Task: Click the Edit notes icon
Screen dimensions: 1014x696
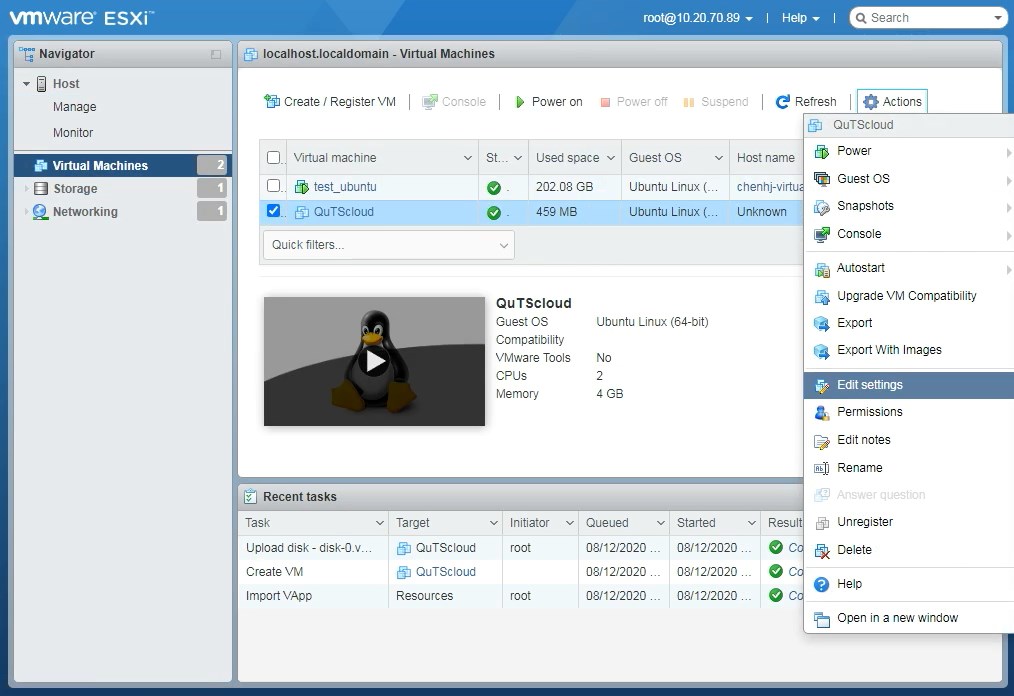Action: coord(822,441)
